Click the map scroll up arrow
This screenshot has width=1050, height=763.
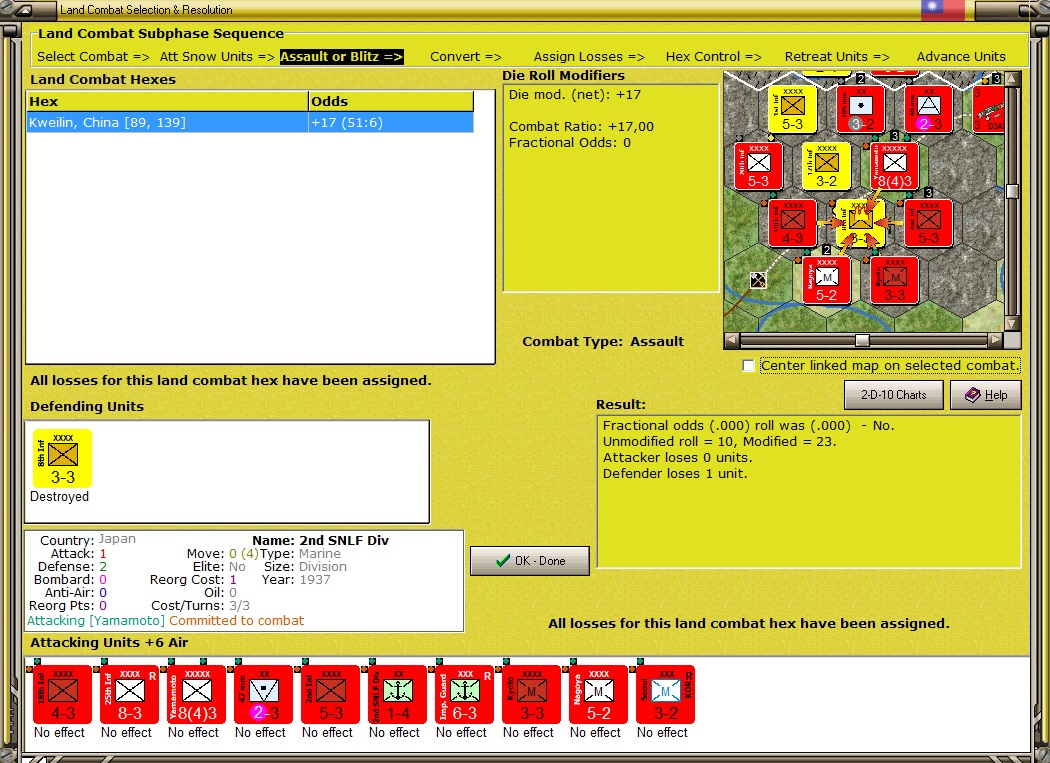coord(1012,79)
